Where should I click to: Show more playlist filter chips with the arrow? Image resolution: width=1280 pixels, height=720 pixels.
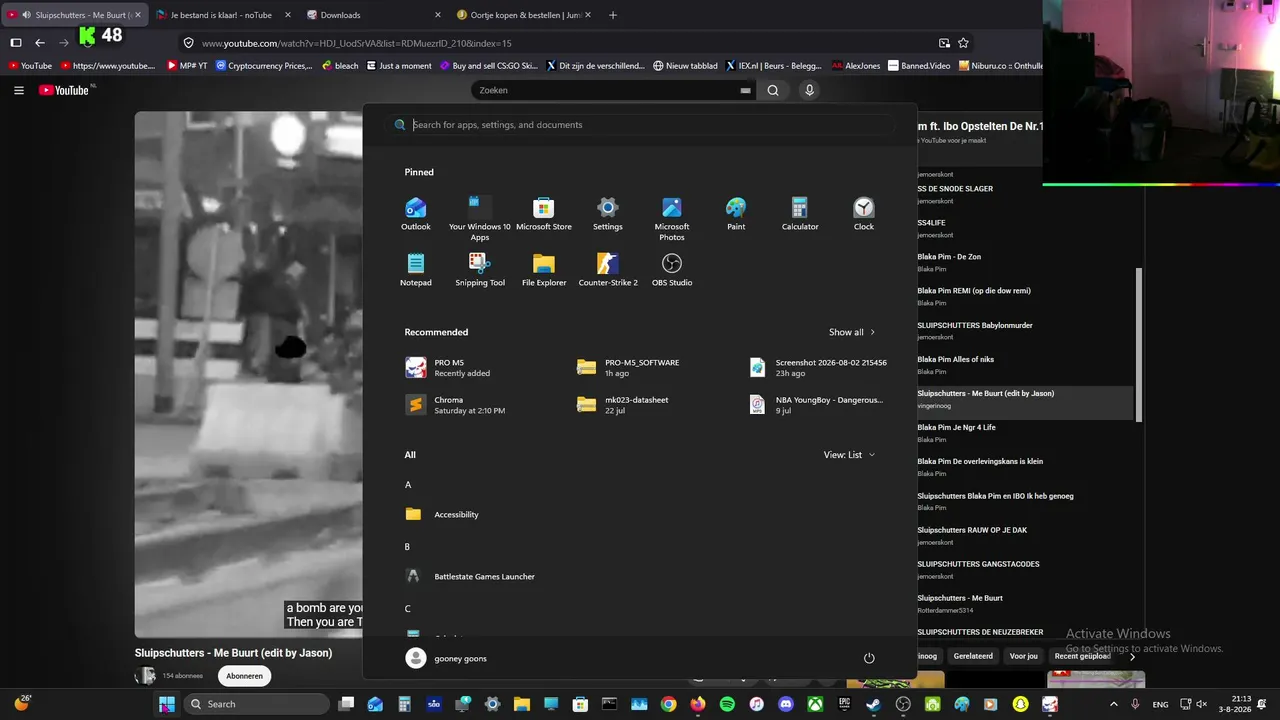click(x=1132, y=657)
